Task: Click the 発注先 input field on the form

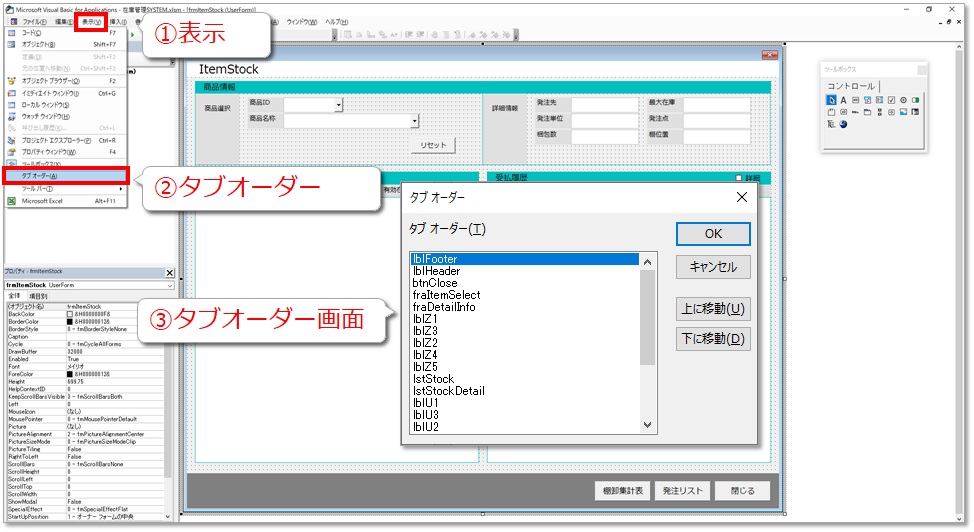Action: coord(604,104)
